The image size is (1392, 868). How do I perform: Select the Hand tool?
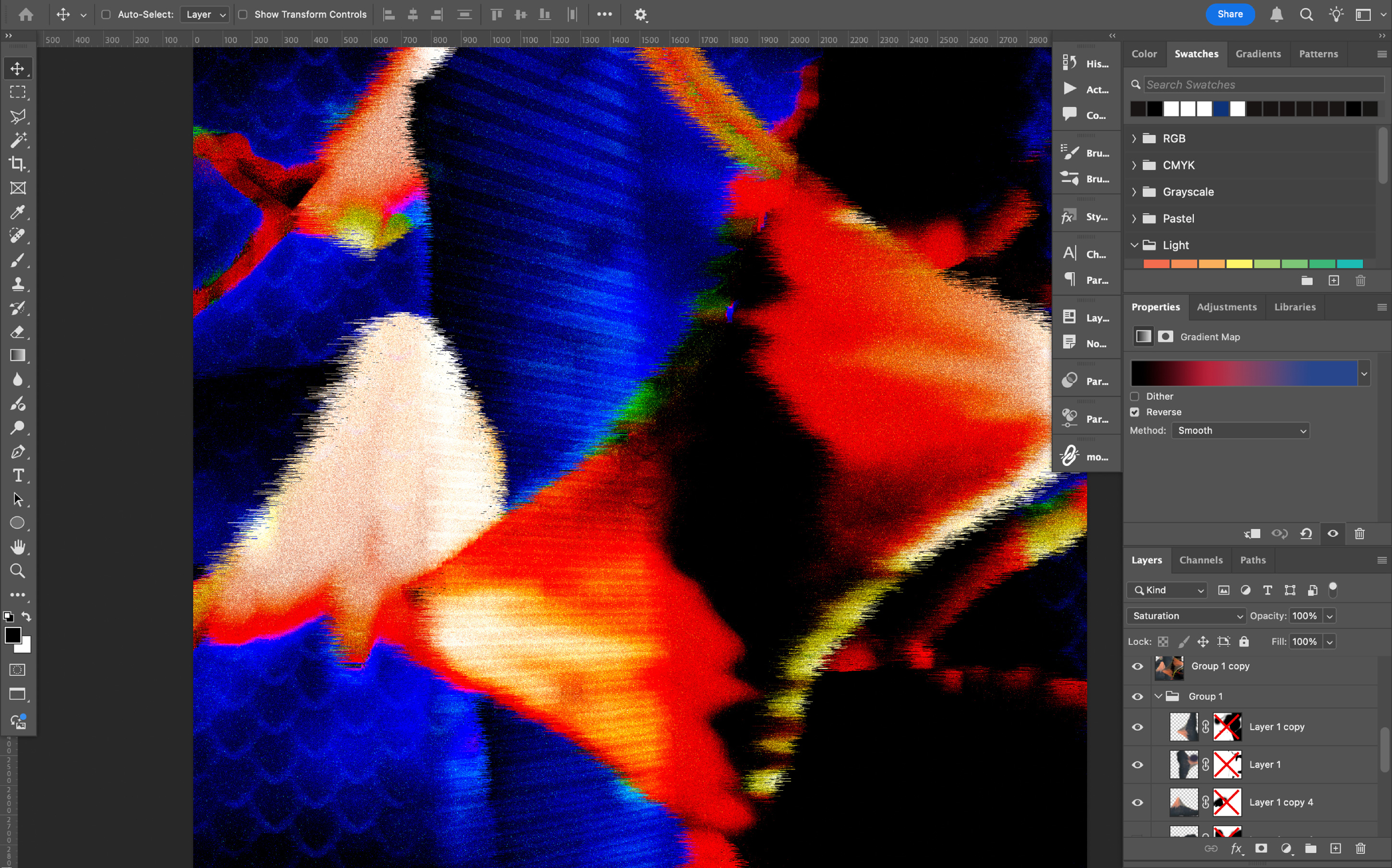coord(18,547)
